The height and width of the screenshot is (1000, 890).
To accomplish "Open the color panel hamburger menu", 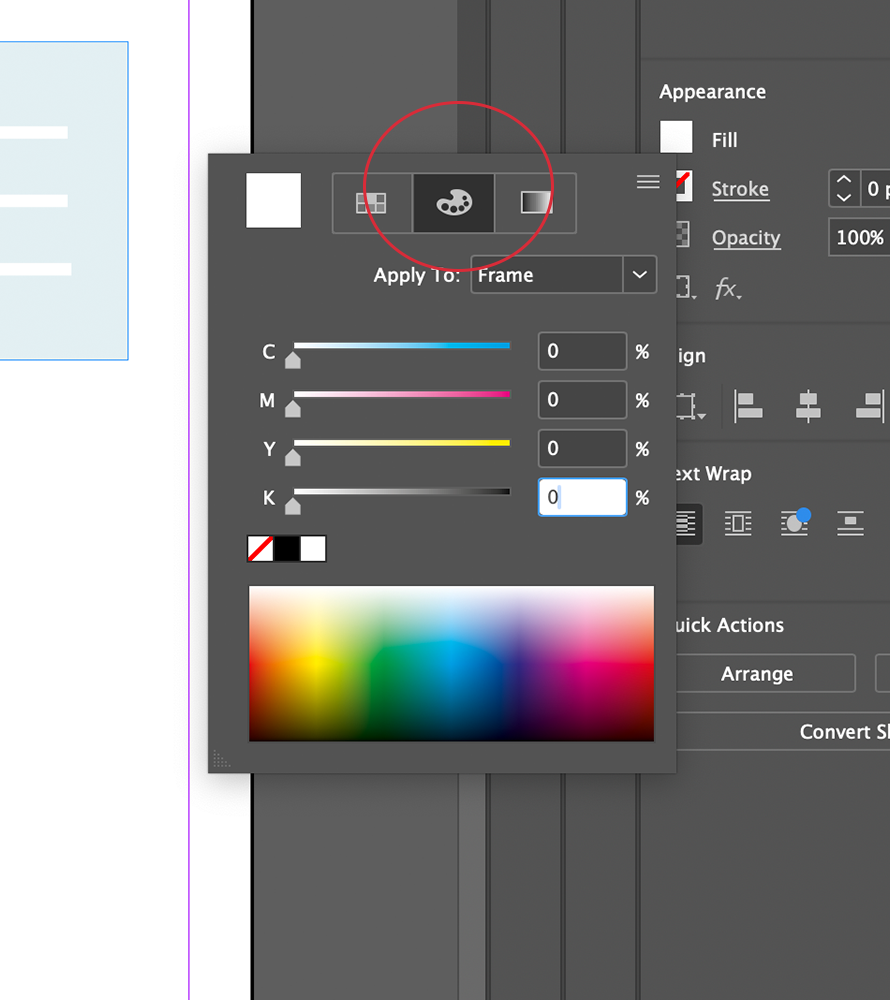I will click(648, 182).
